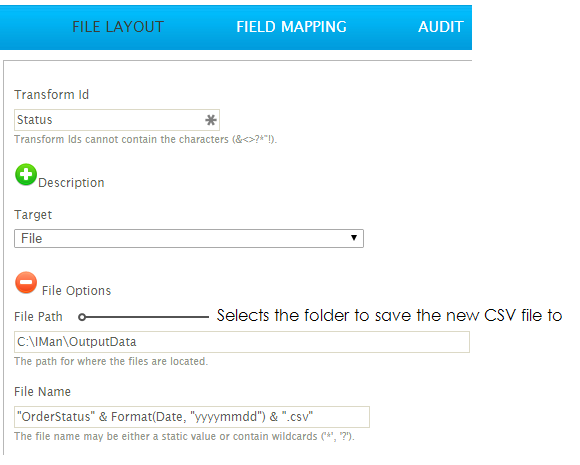The height and width of the screenshot is (465, 580).
Task: Go to the AUDIT tab
Action: pos(441,27)
